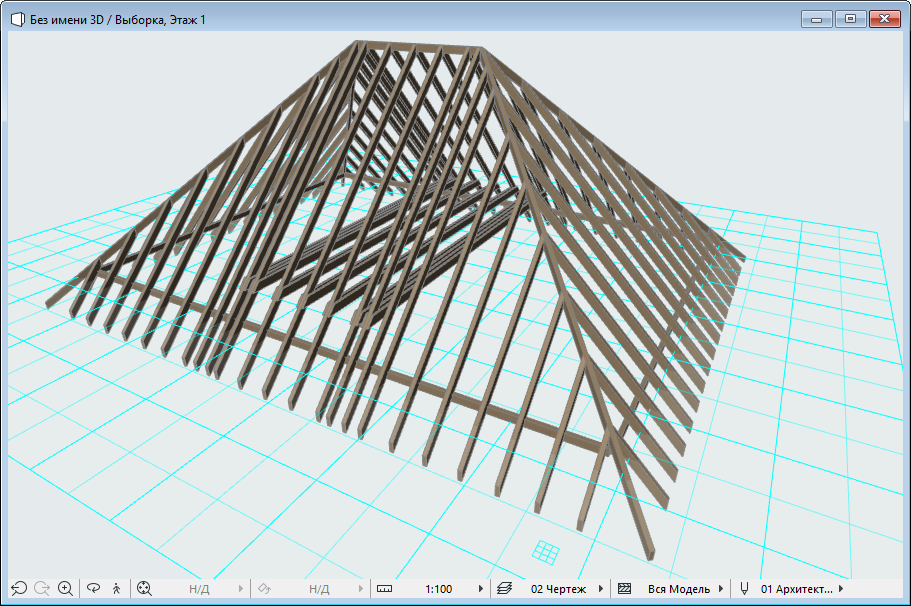Activate the Orbit tool icon
The width and height of the screenshot is (911, 606).
94,589
